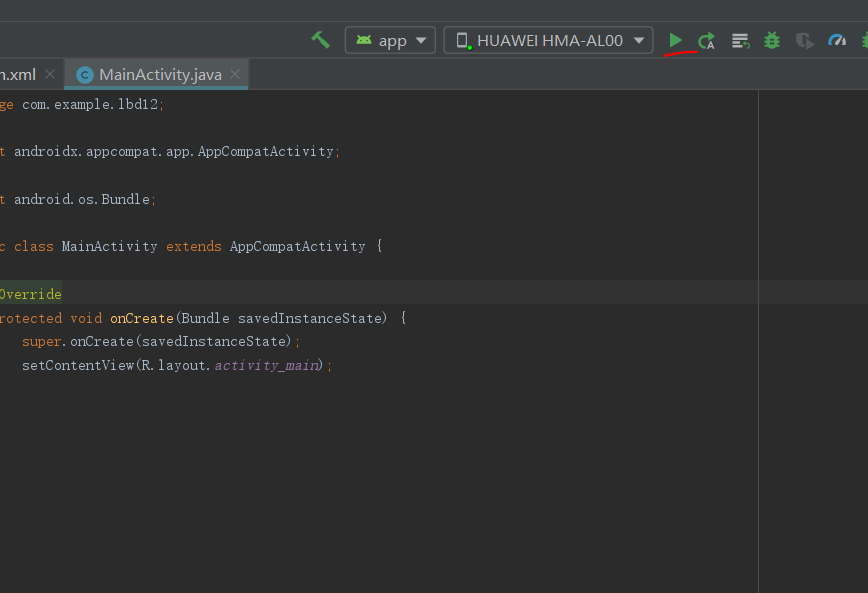The height and width of the screenshot is (593, 868).
Task: Click the 'MainActivity' class name in code
Action: coord(109,246)
